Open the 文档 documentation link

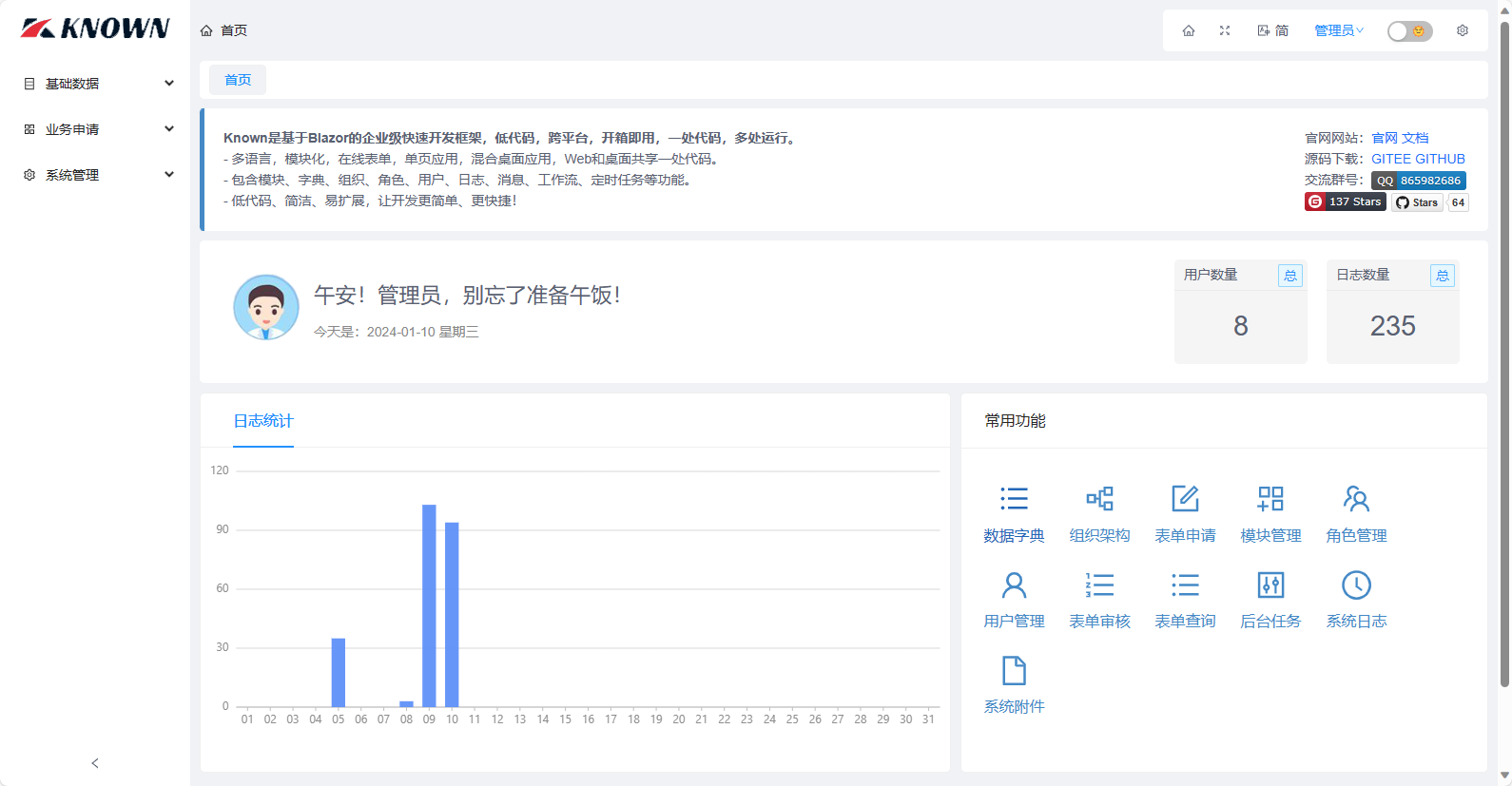pos(1415,138)
